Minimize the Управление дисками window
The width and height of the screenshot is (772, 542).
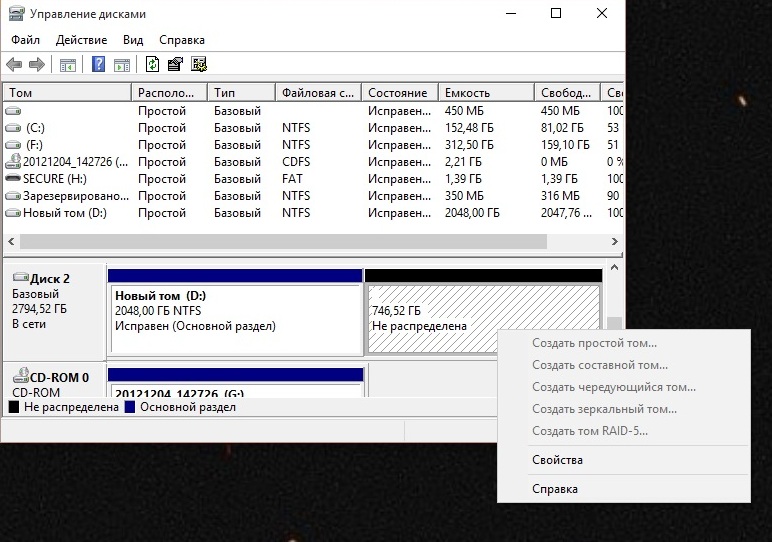511,13
